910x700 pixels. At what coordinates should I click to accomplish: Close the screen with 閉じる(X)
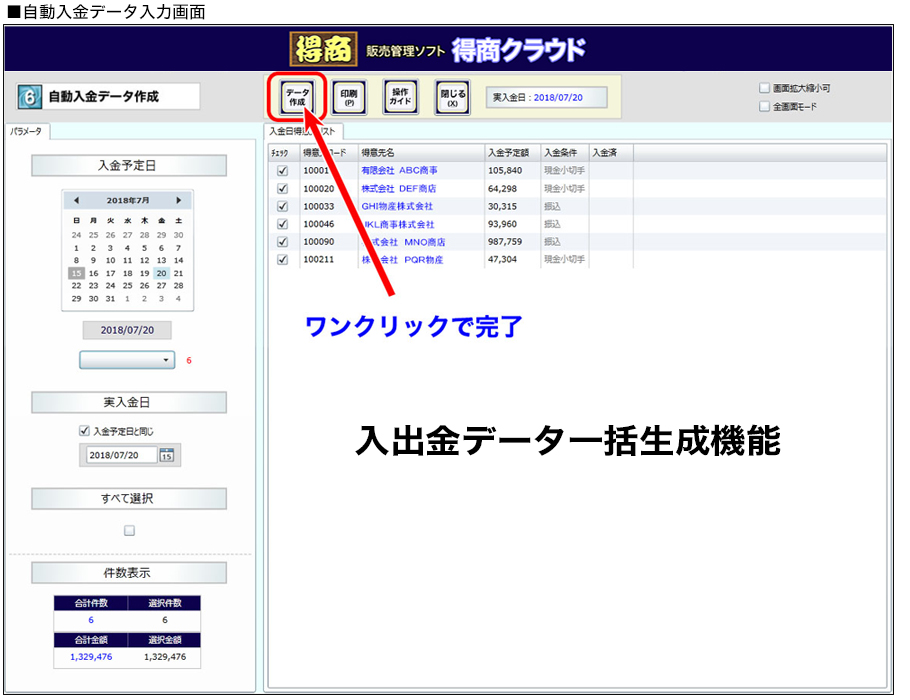point(452,97)
